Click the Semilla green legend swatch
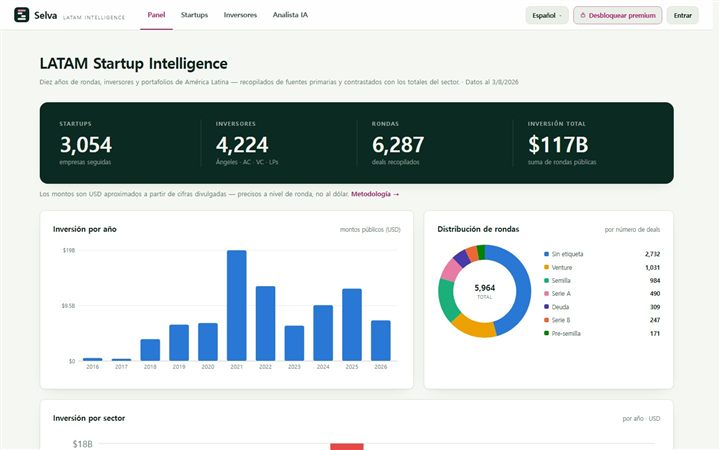The width and height of the screenshot is (720, 450). pos(546,280)
